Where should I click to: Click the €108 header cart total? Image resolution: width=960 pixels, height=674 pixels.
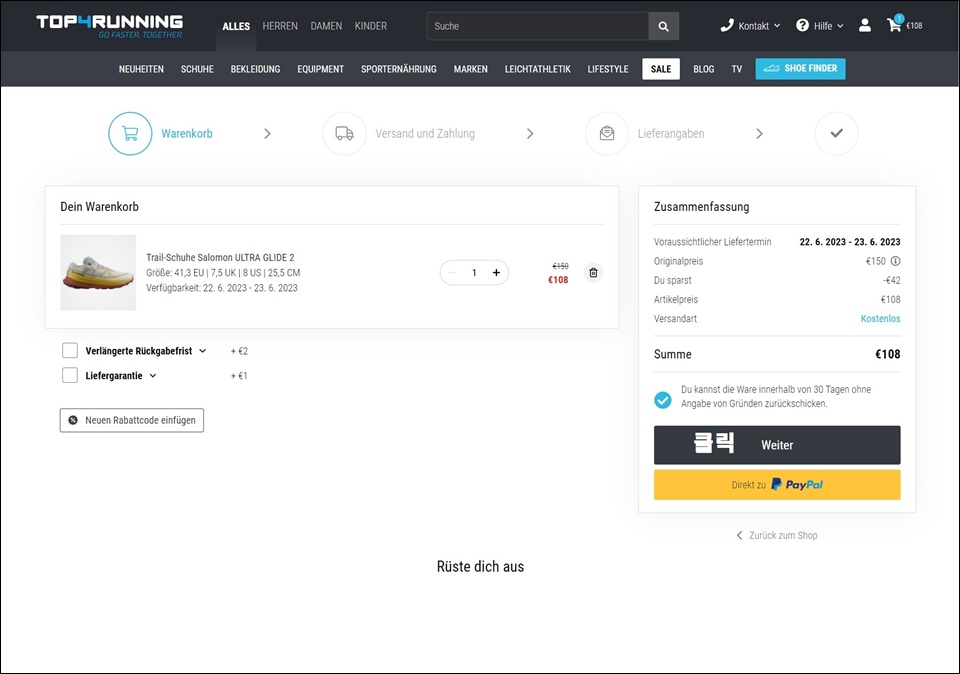click(914, 26)
